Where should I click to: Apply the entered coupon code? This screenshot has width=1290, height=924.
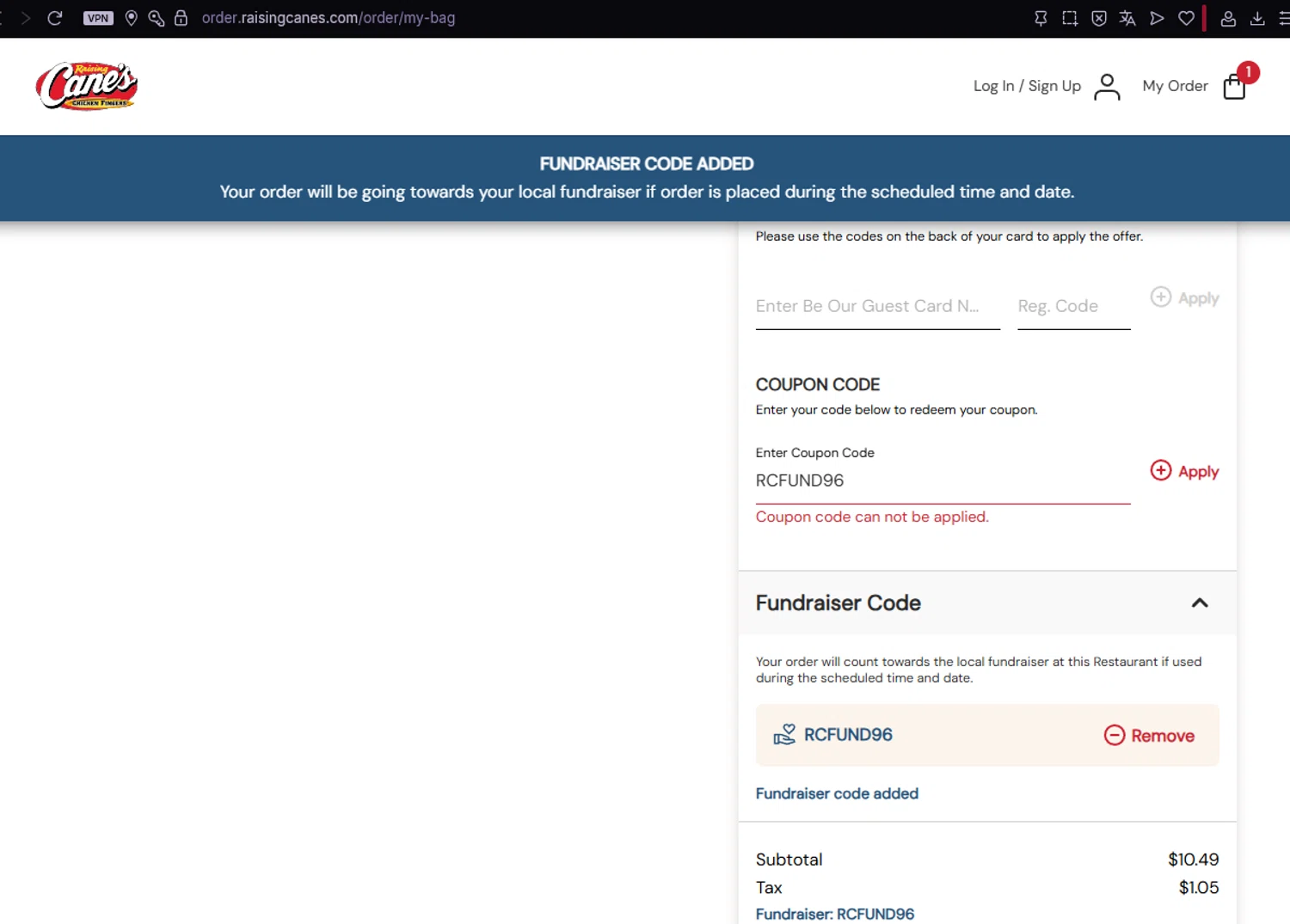pyautogui.click(x=1184, y=471)
